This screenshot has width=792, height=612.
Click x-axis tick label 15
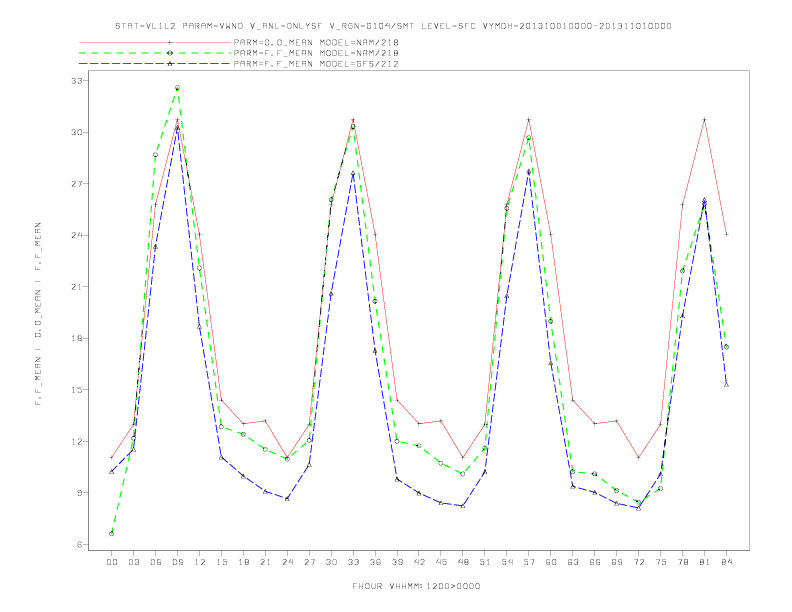coord(221,562)
